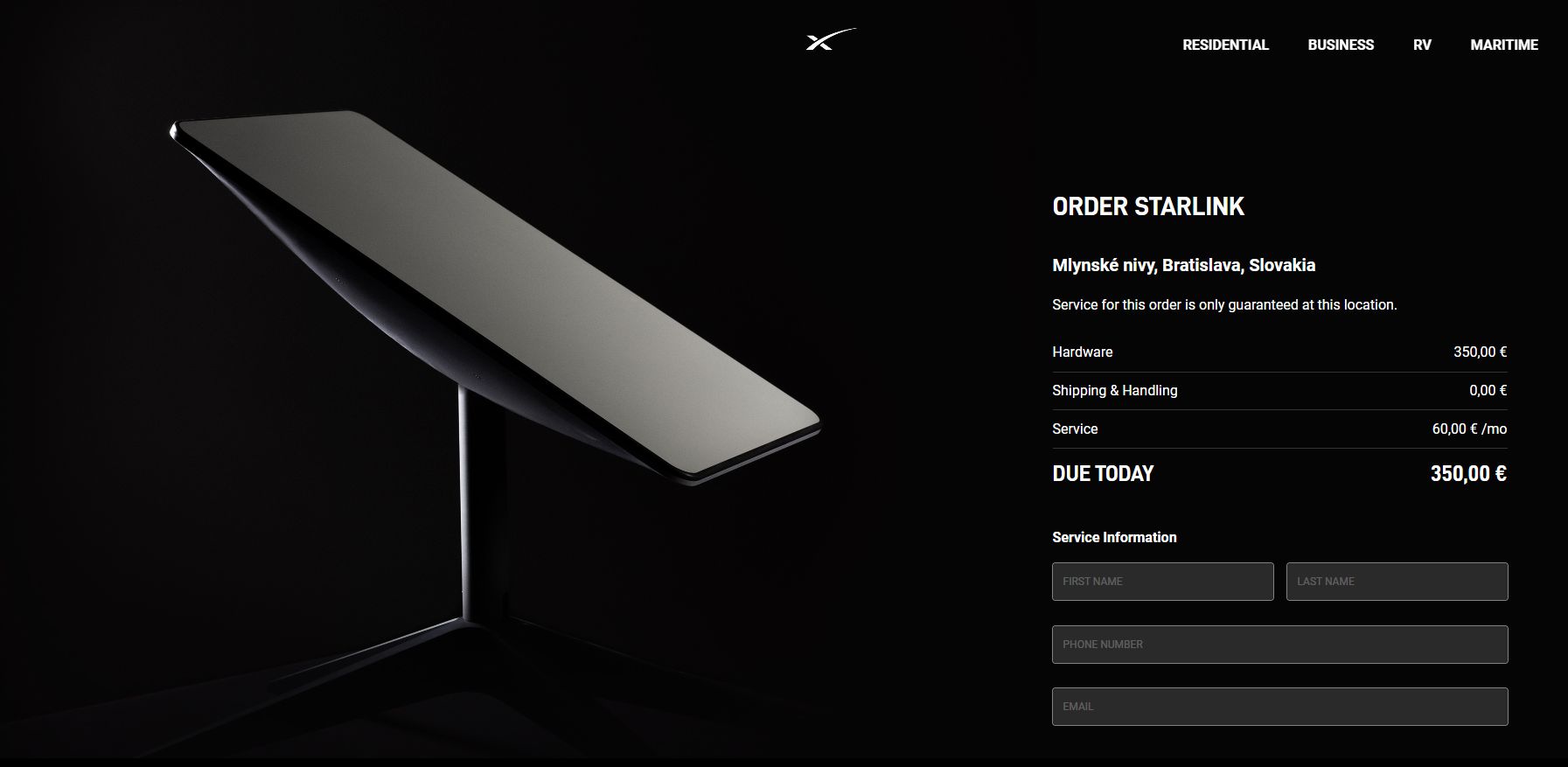Select the Phone Number field
1568x767 pixels.
point(1279,645)
